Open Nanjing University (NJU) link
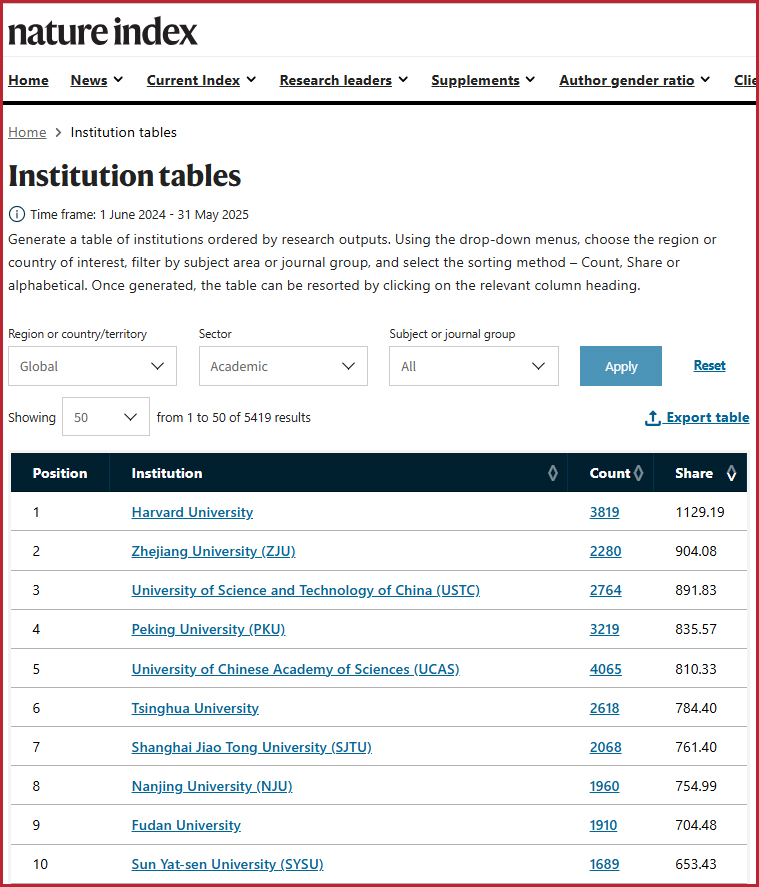The image size is (759, 887). point(212,786)
